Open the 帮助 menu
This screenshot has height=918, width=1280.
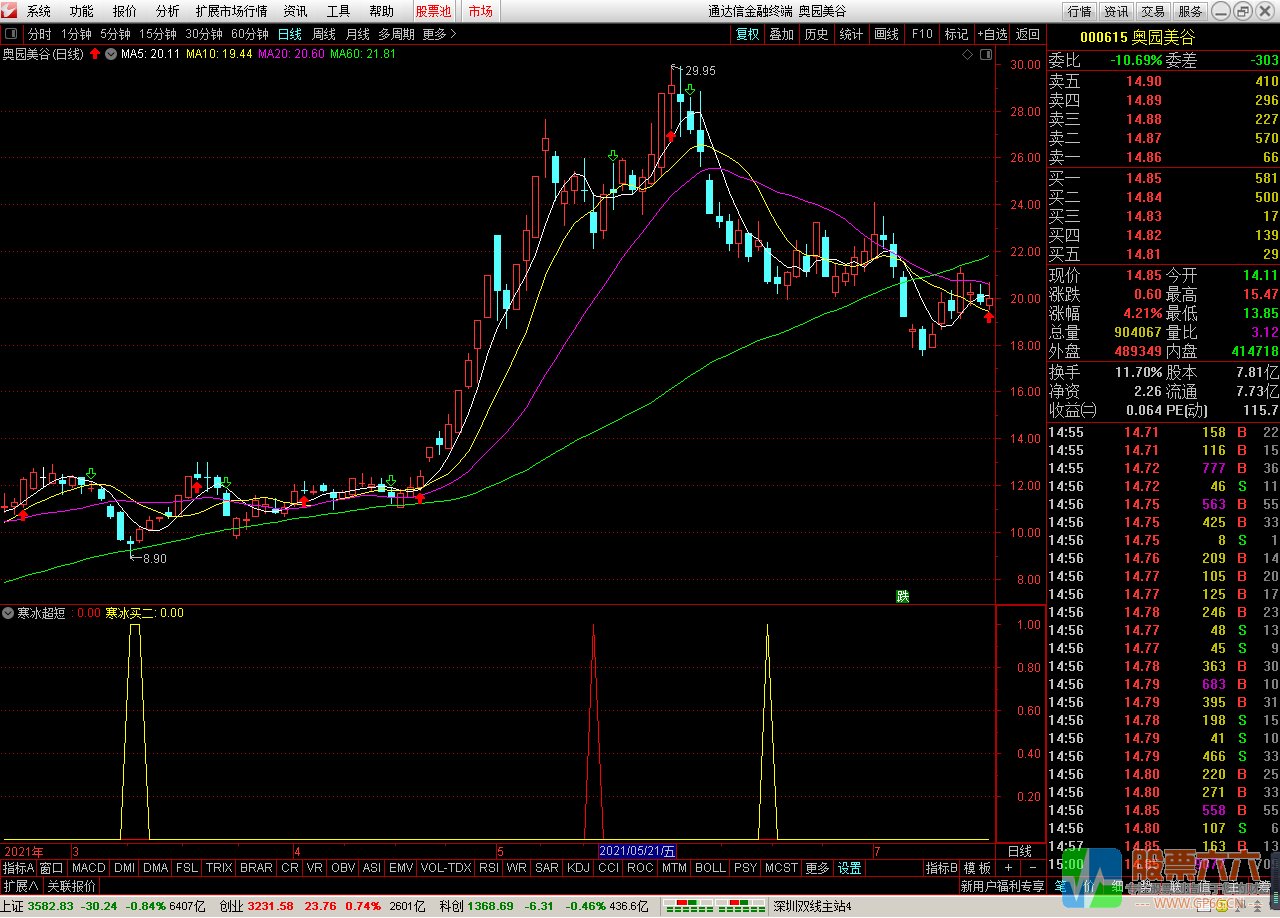pyautogui.click(x=381, y=11)
